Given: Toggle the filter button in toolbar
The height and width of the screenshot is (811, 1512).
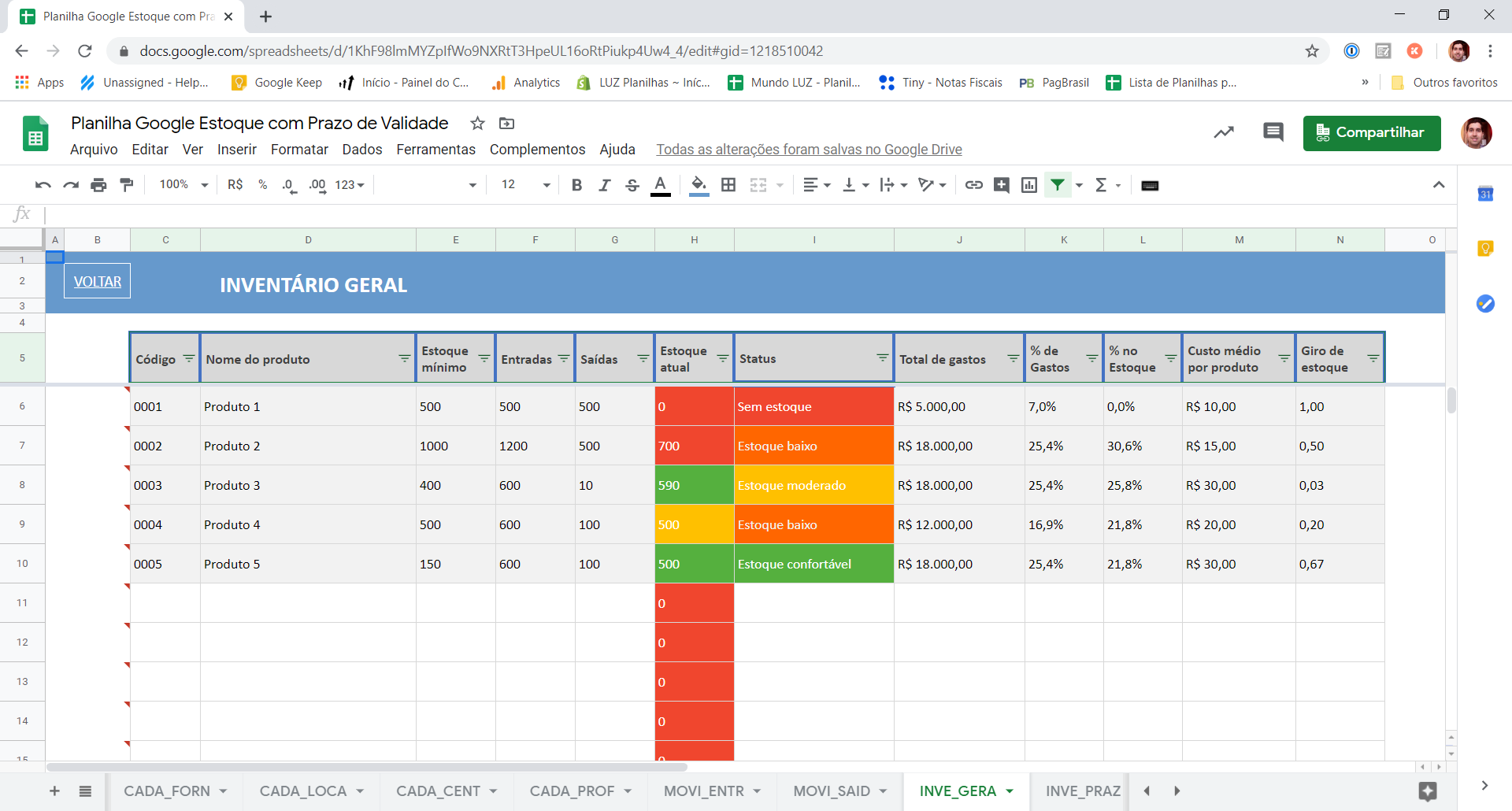Looking at the screenshot, I should tap(1058, 185).
